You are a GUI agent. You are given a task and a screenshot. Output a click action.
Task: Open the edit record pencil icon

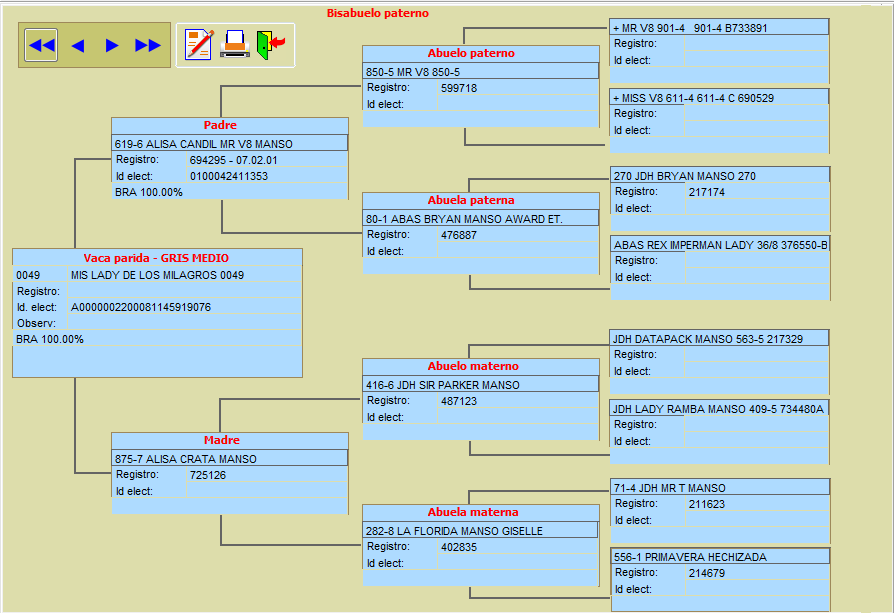tap(199, 45)
